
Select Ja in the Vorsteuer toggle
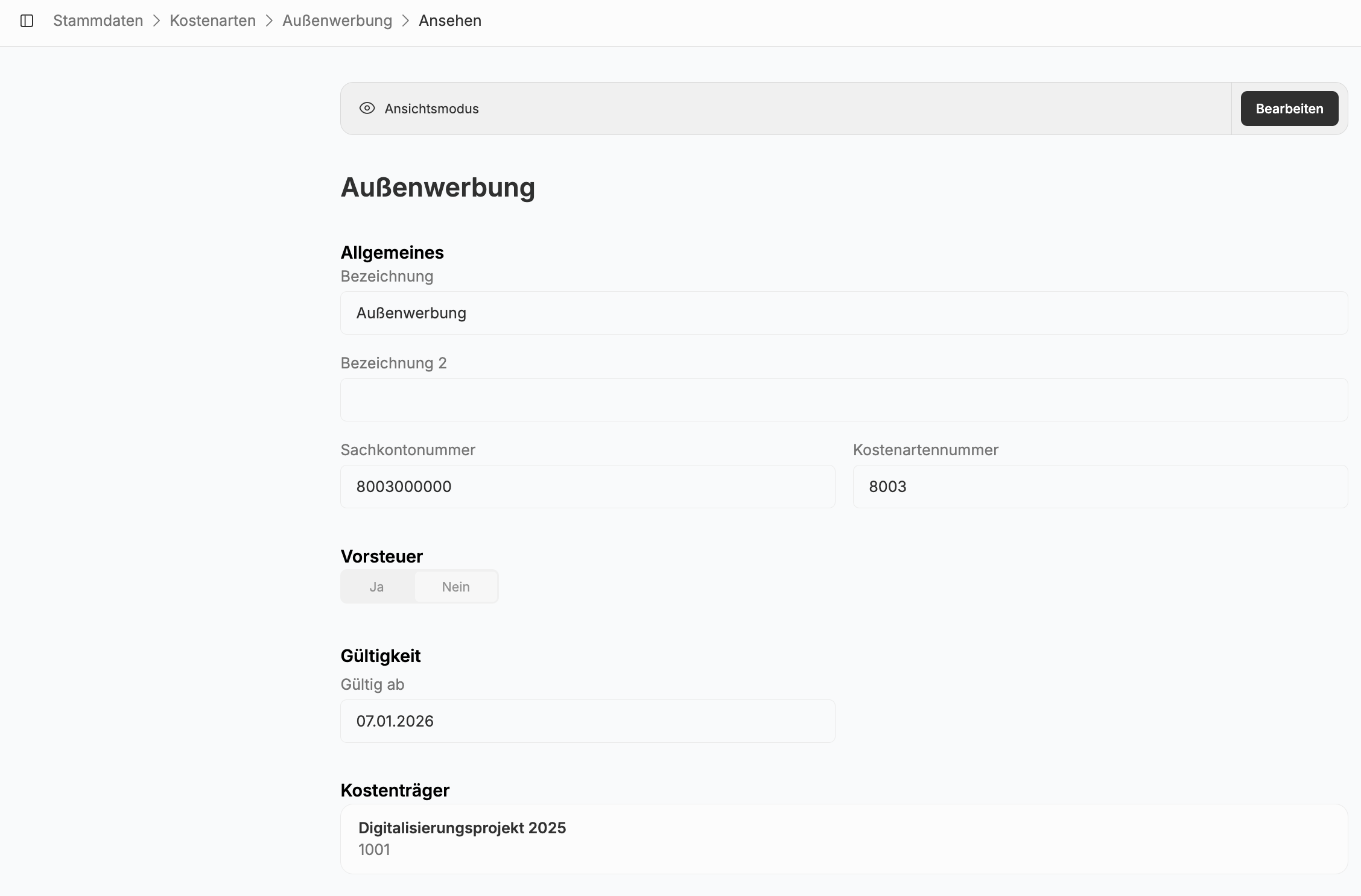coord(376,586)
